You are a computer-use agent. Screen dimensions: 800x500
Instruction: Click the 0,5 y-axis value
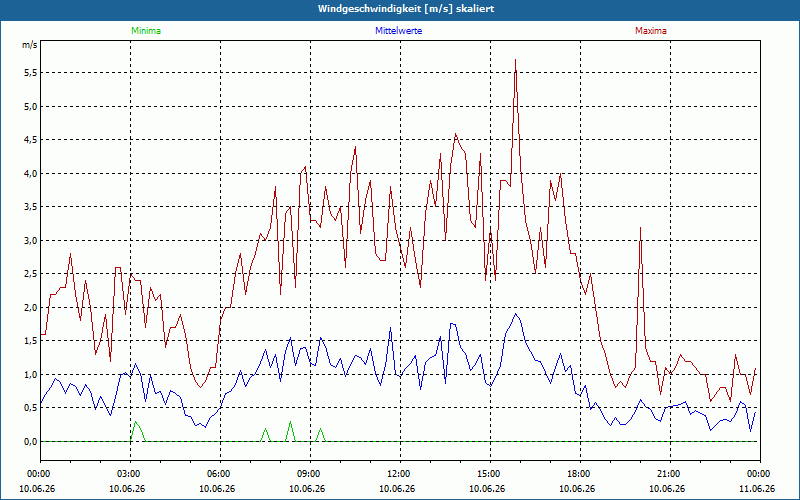[31, 408]
